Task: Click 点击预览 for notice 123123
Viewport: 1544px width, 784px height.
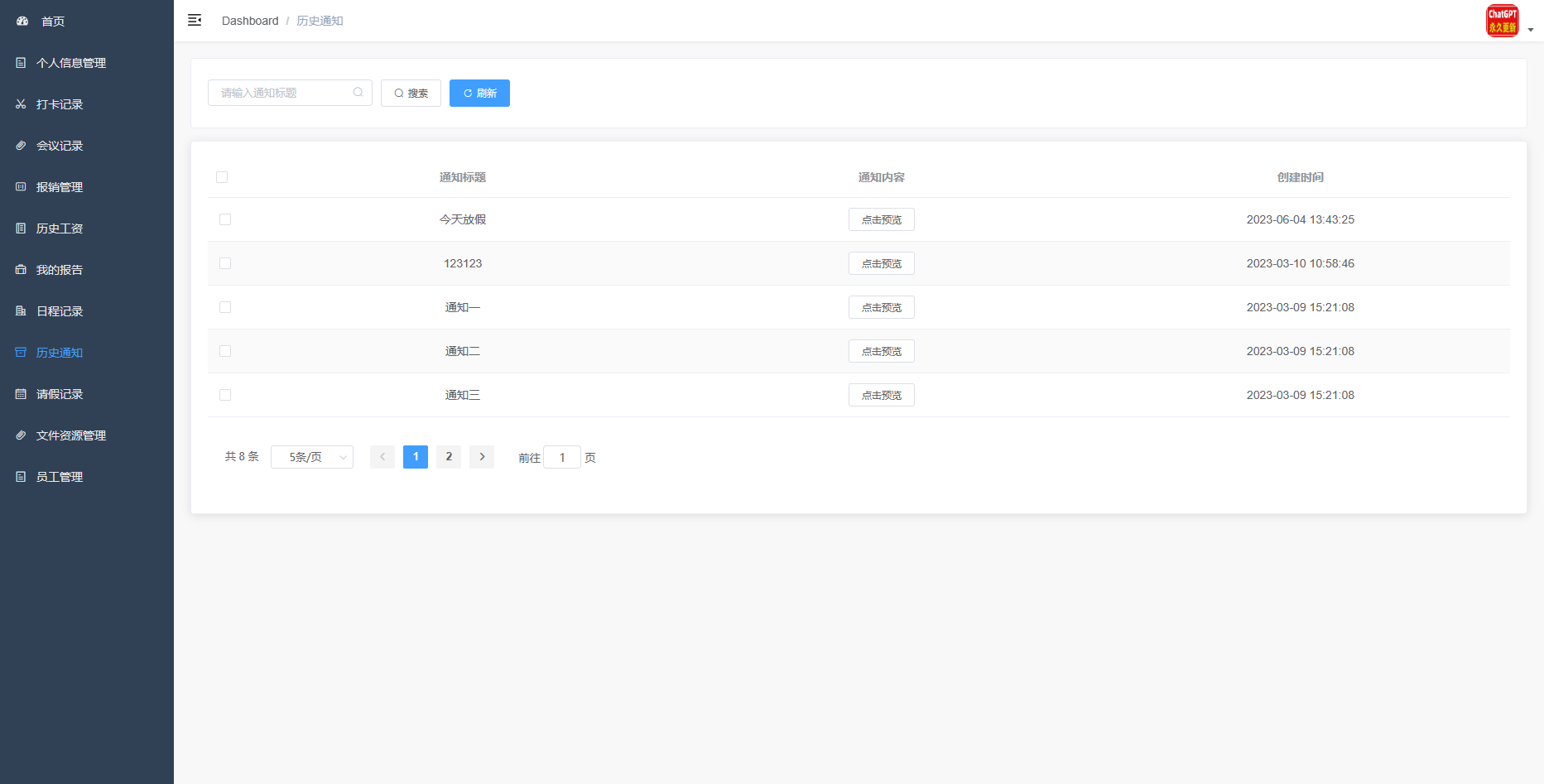Action: 881,262
